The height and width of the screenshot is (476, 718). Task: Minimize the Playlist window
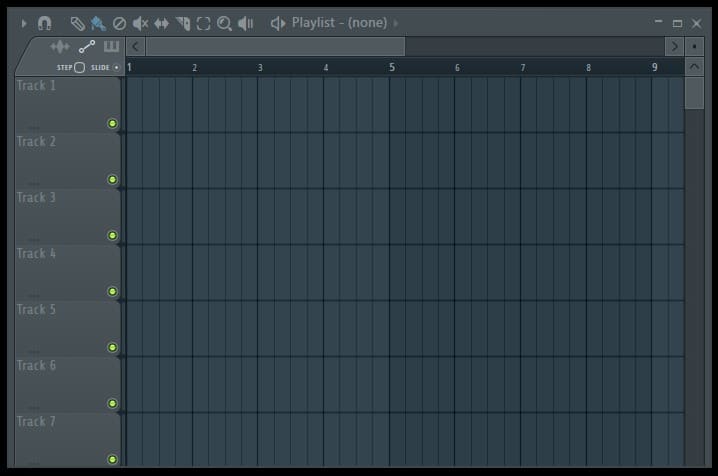point(658,22)
